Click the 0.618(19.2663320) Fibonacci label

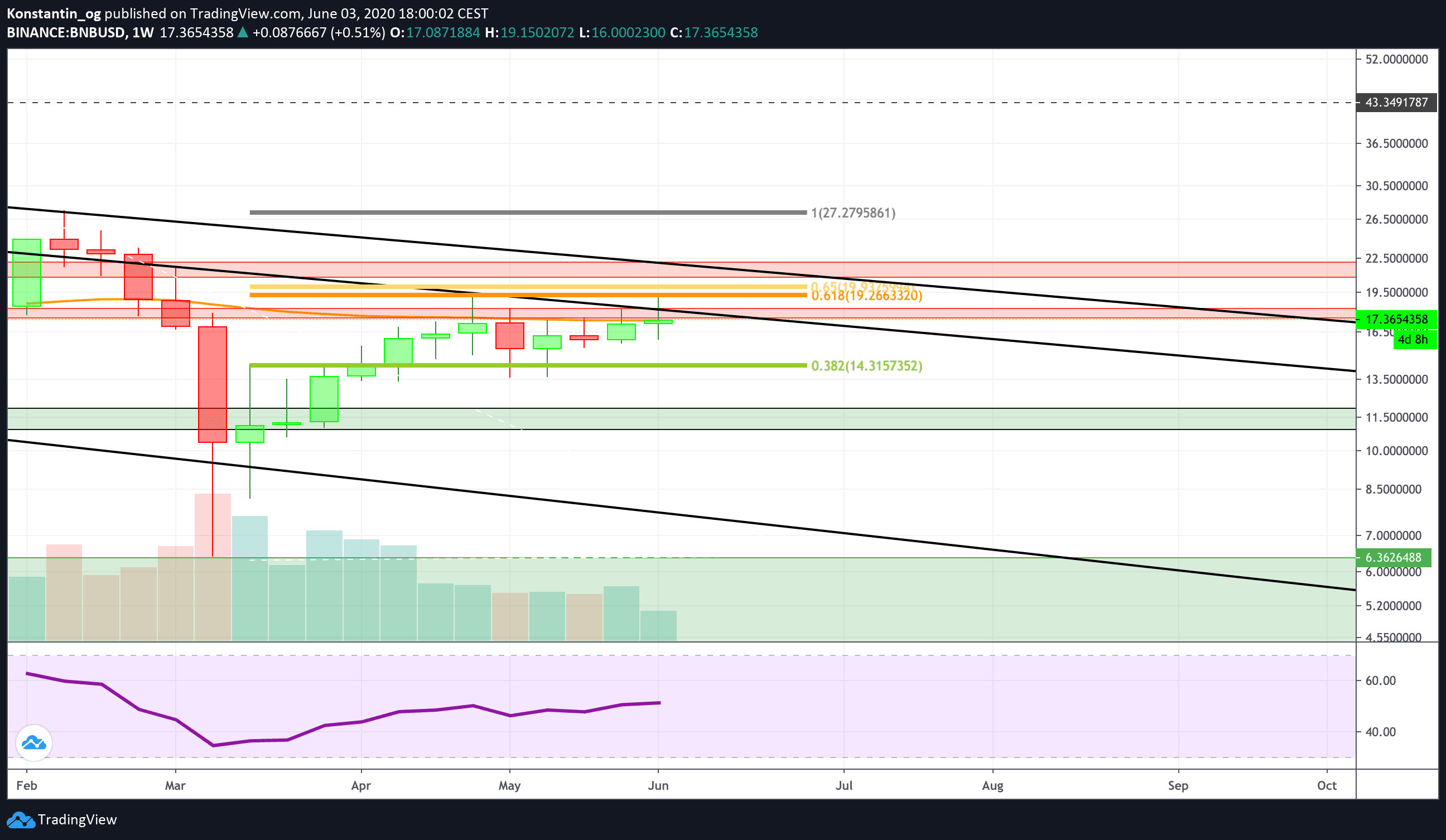tap(866, 296)
